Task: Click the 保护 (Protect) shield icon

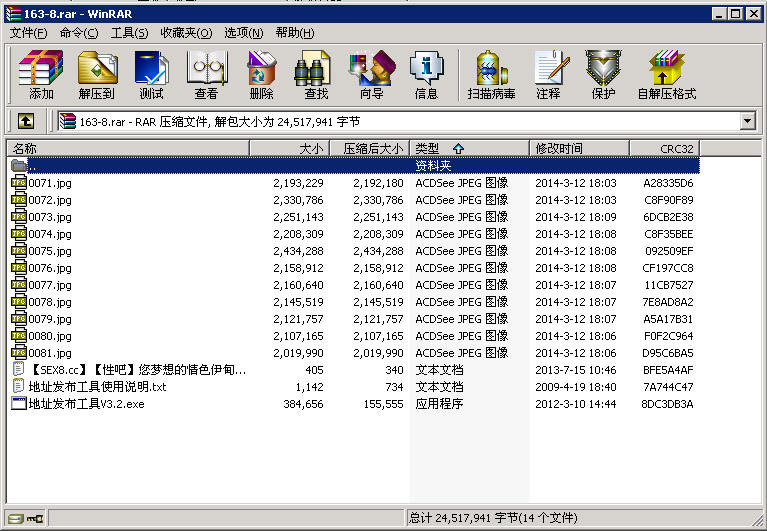Action: coord(603,67)
